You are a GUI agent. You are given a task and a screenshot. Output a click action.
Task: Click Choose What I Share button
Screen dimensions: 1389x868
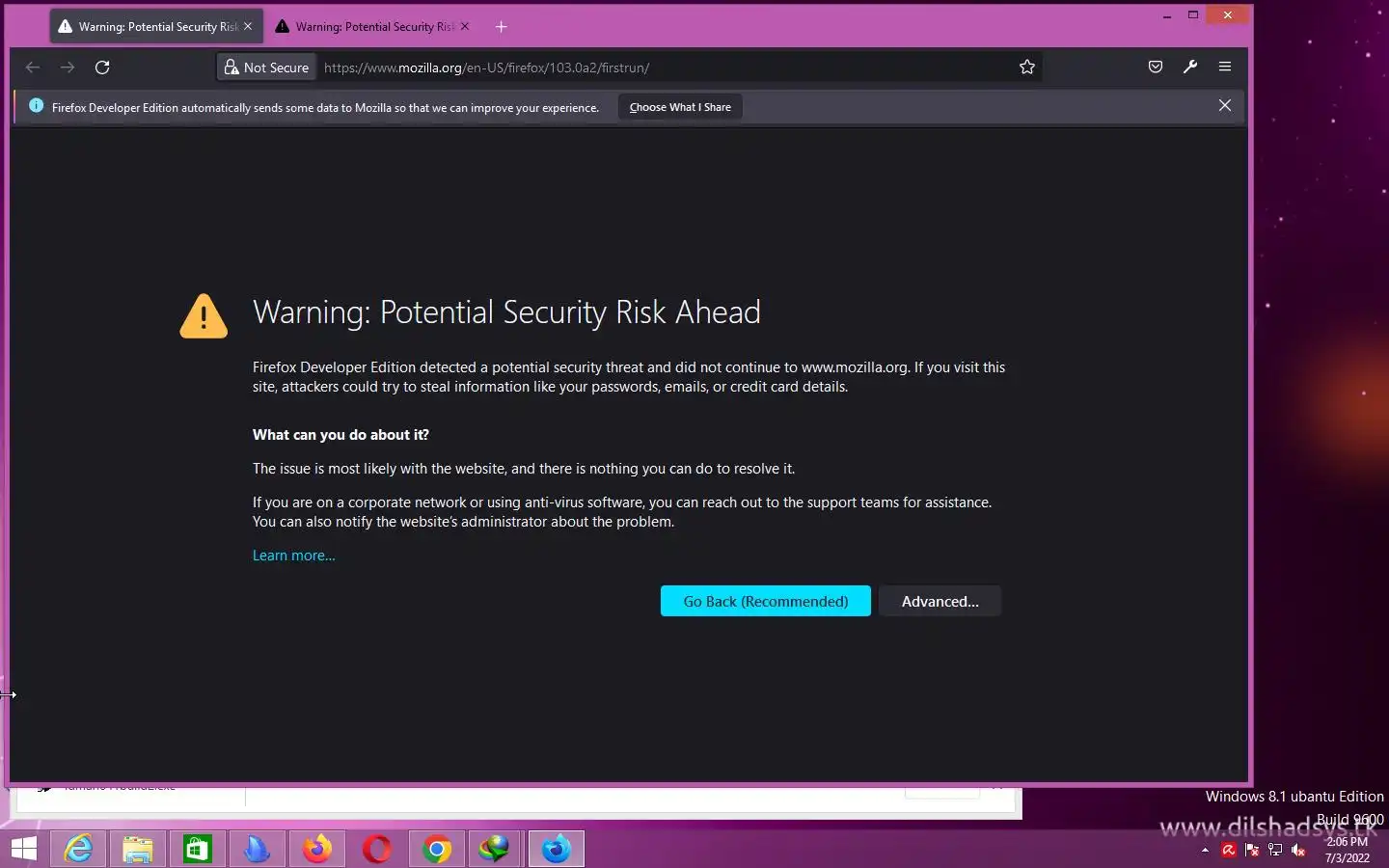click(680, 107)
